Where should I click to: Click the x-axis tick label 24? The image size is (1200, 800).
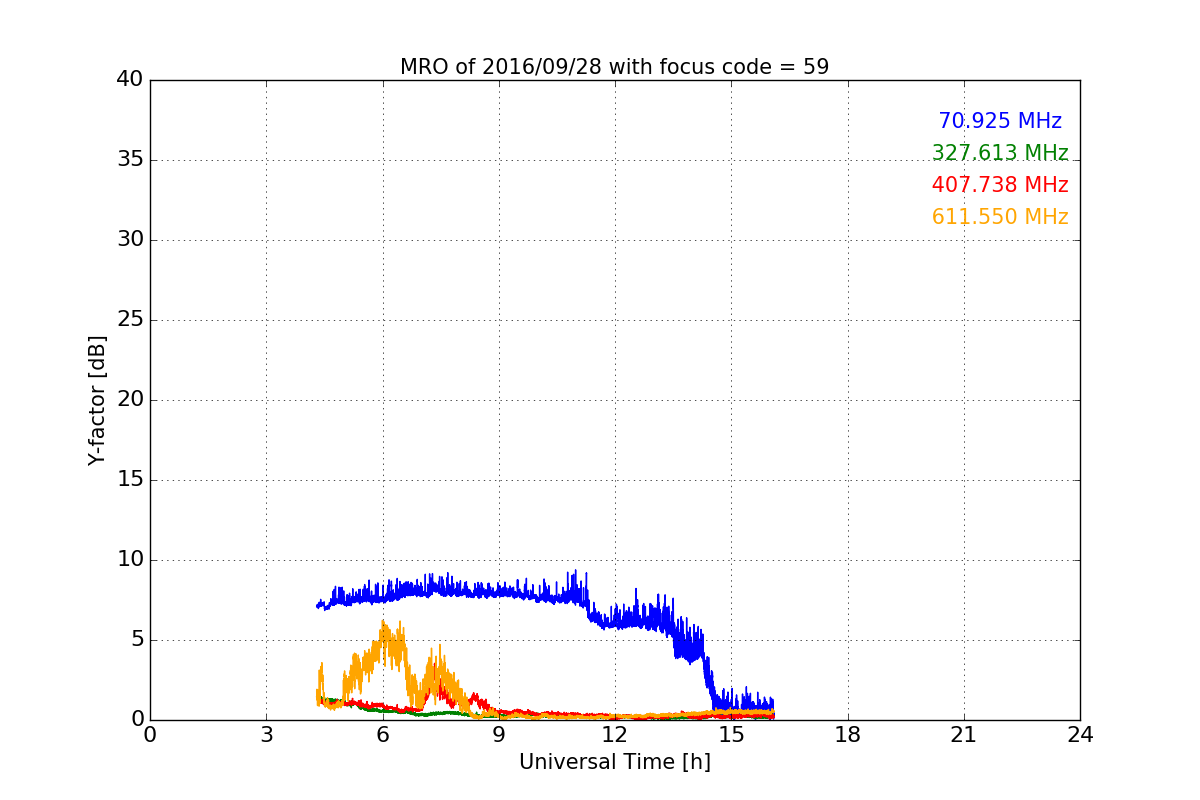click(1080, 735)
